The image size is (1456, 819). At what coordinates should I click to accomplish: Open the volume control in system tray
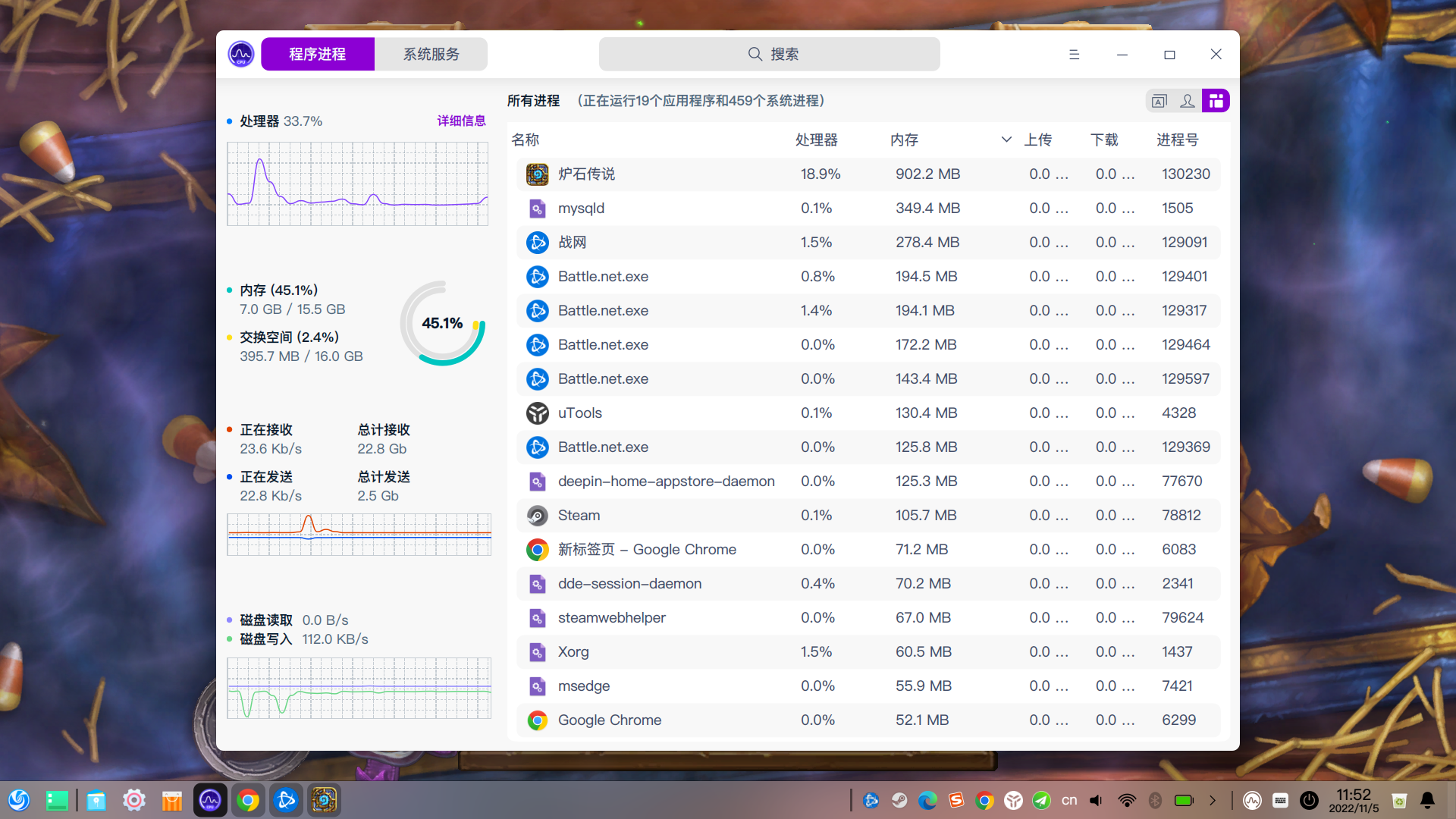[1095, 800]
